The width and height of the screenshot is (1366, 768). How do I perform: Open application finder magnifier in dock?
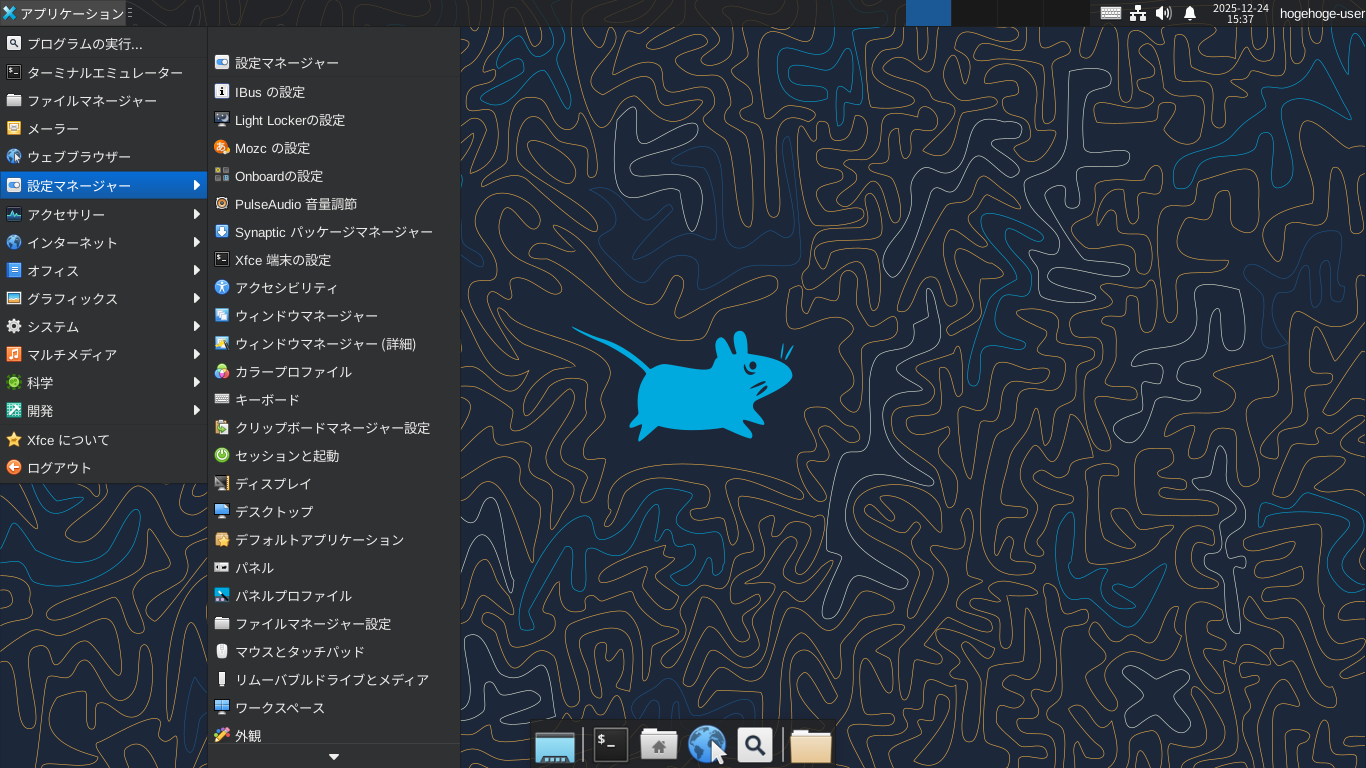click(x=755, y=745)
